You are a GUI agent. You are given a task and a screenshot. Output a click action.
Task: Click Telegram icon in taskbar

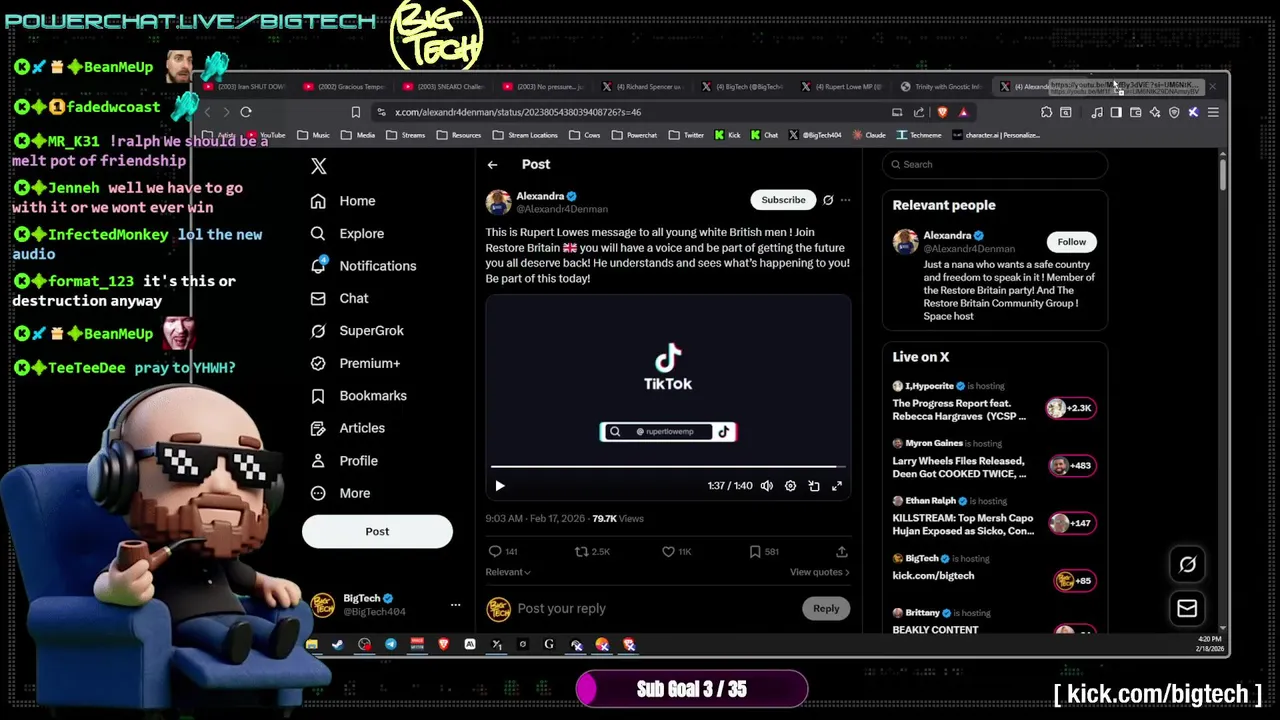click(x=391, y=645)
